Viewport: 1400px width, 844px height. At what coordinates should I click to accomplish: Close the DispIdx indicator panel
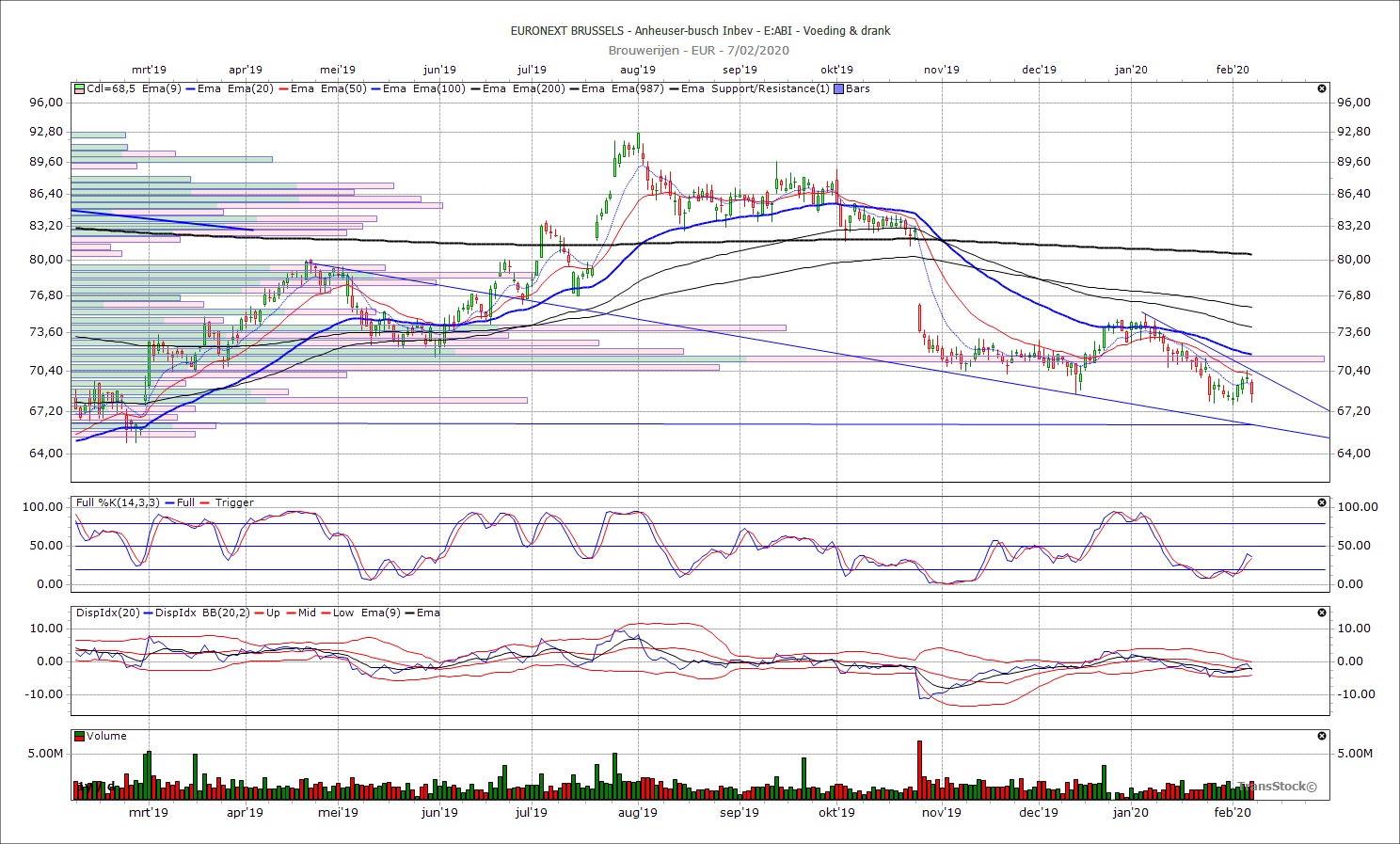click(x=1322, y=613)
